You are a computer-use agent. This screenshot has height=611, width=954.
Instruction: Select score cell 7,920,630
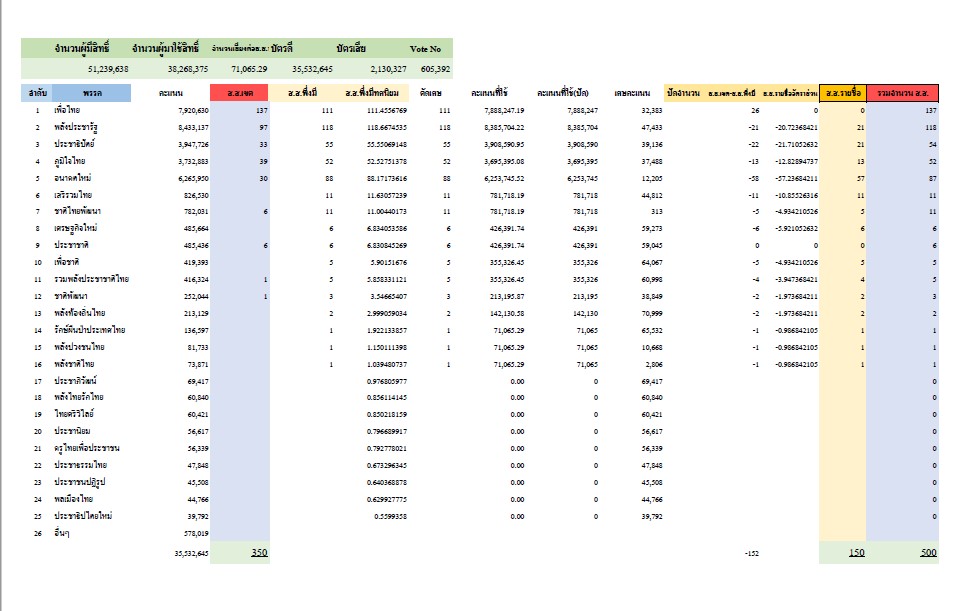pos(193,110)
